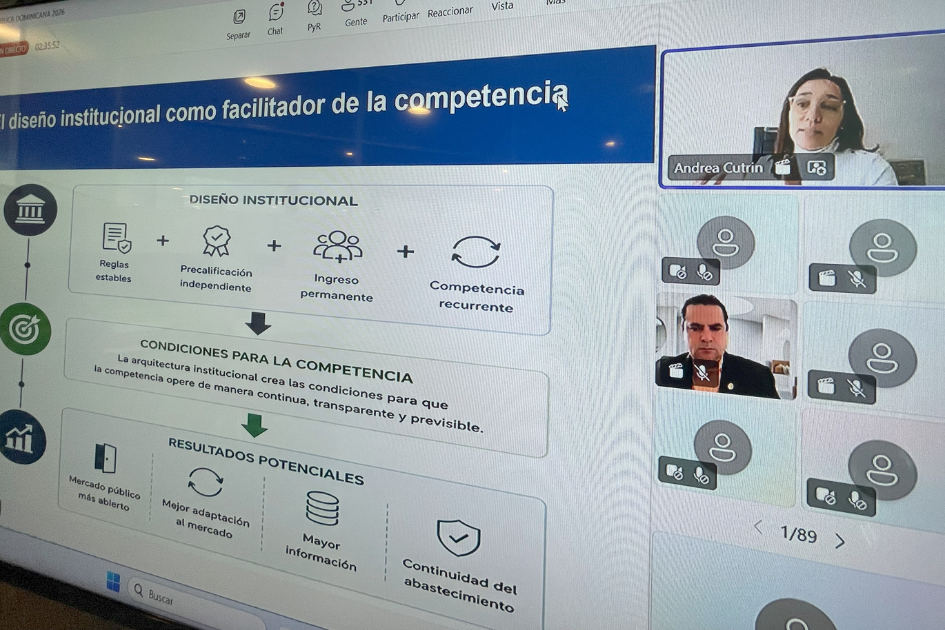Click the DISEÑO INSTITUCIONAL heading

pos(273,200)
